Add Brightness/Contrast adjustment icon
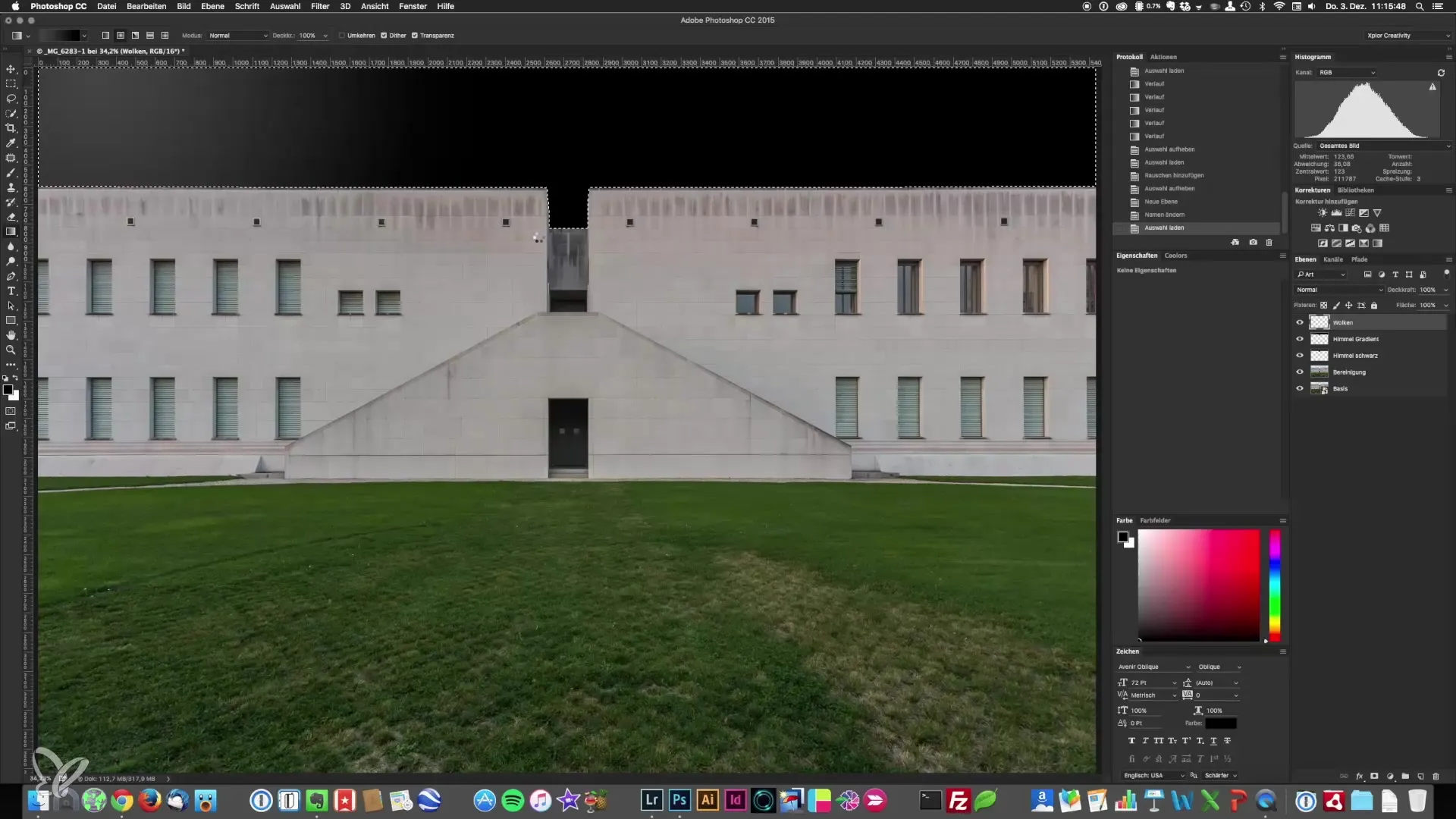 (1323, 213)
